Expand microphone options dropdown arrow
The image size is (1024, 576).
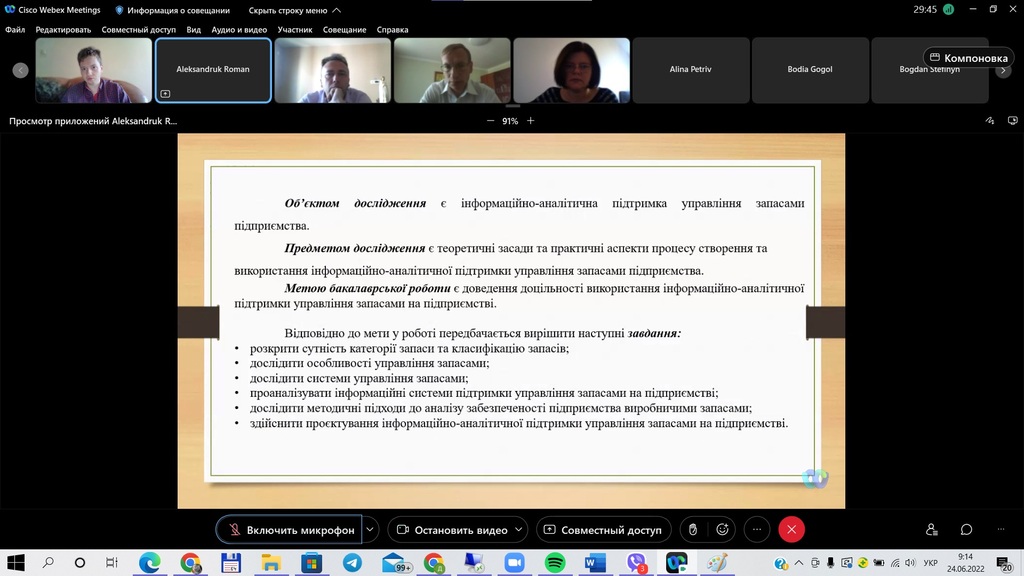point(371,530)
